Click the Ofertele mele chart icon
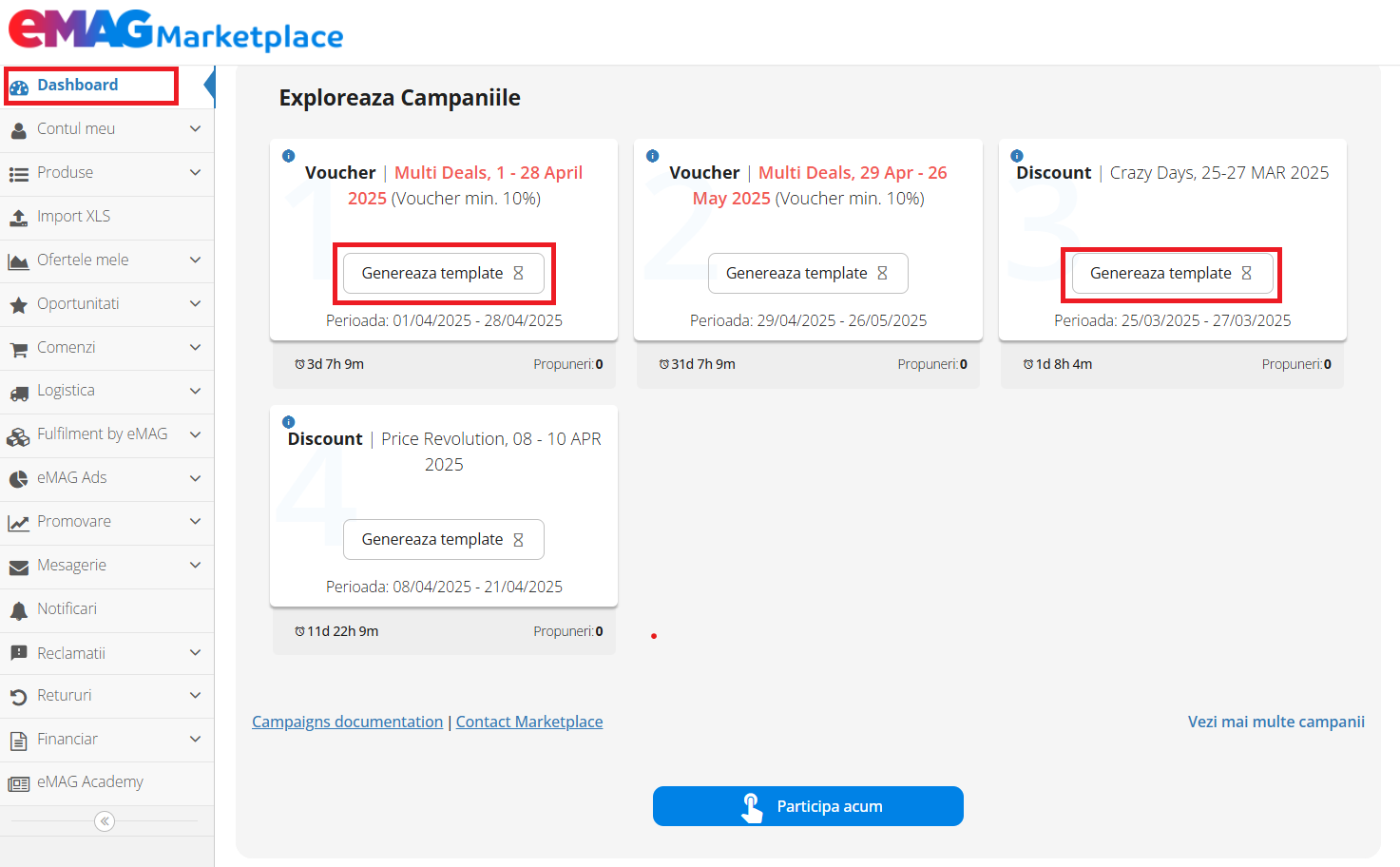 [19, 261]
